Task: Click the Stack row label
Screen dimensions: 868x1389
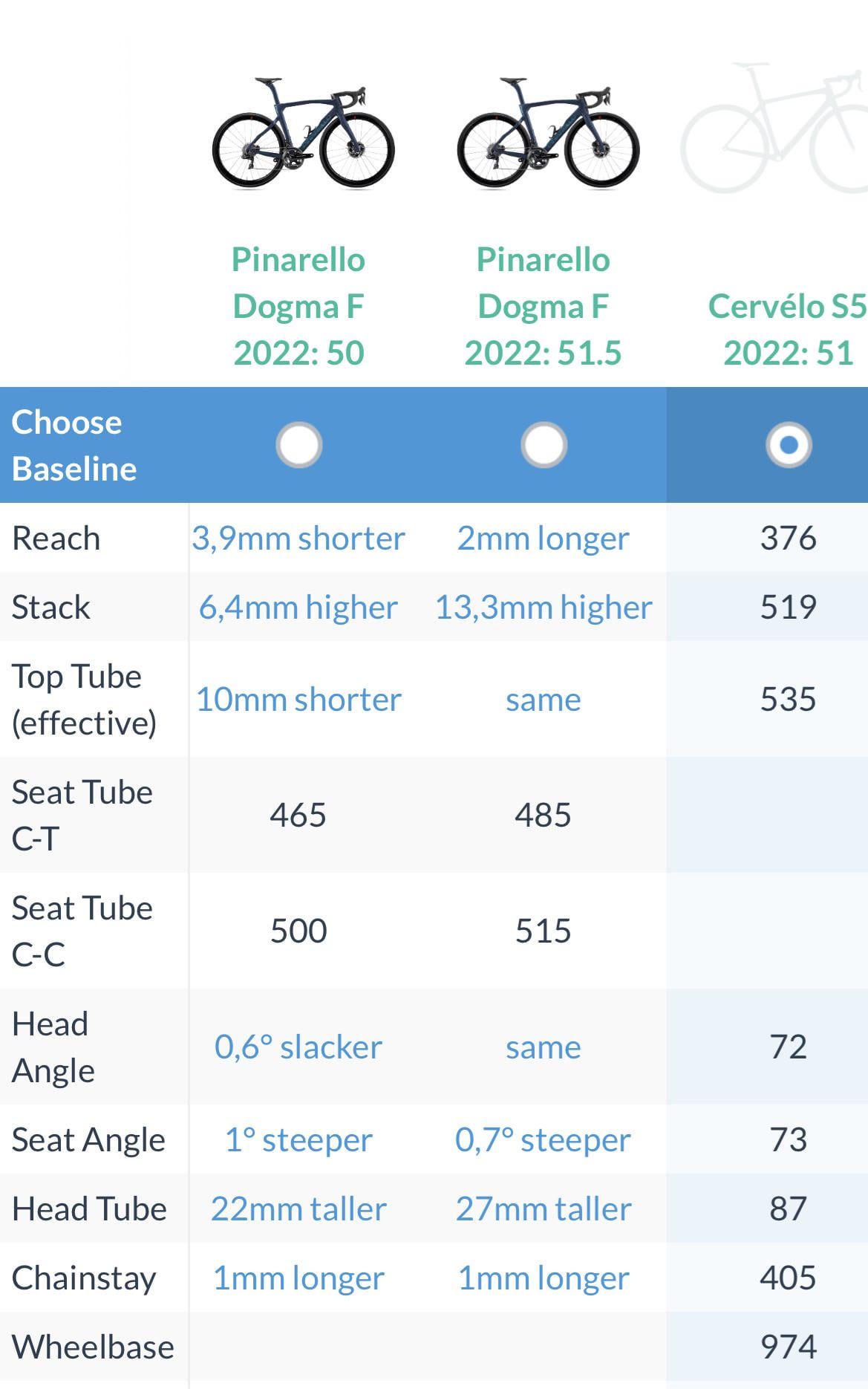Action: (x=51, y=607)
